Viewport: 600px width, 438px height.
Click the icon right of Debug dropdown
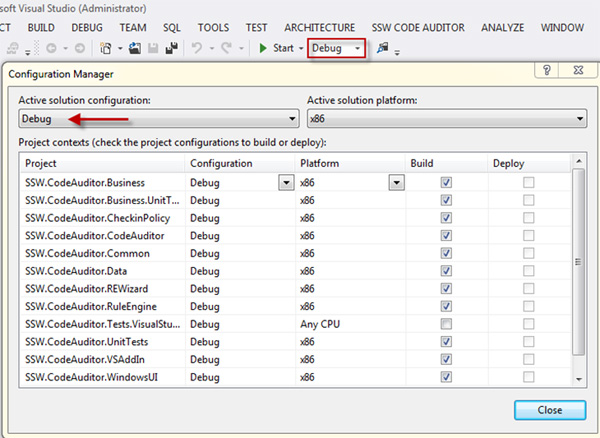click(383, 48)
